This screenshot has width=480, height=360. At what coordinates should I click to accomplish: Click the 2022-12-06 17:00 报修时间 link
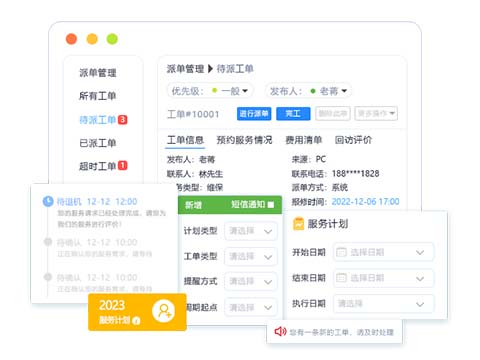(x=365, y=201)
